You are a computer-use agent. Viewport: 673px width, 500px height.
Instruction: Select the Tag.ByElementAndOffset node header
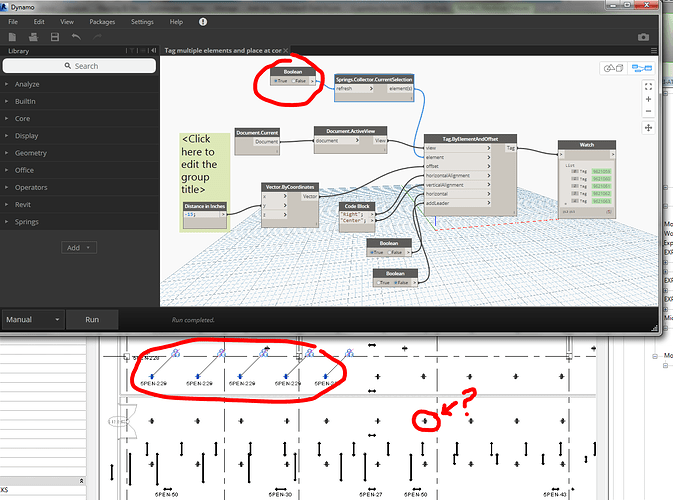(470, 139)
